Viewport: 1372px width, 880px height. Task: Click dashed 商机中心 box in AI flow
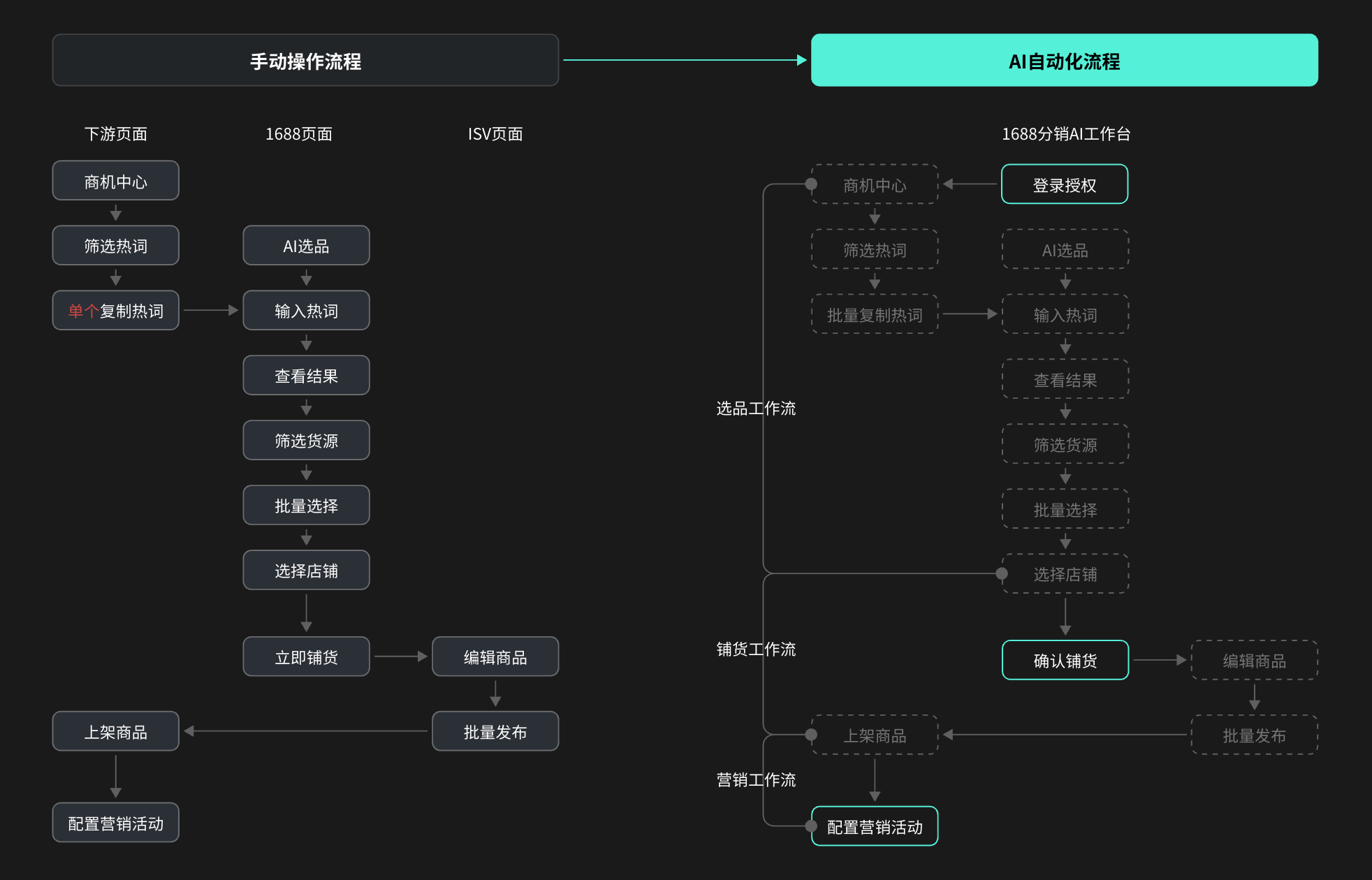[875, 184]
